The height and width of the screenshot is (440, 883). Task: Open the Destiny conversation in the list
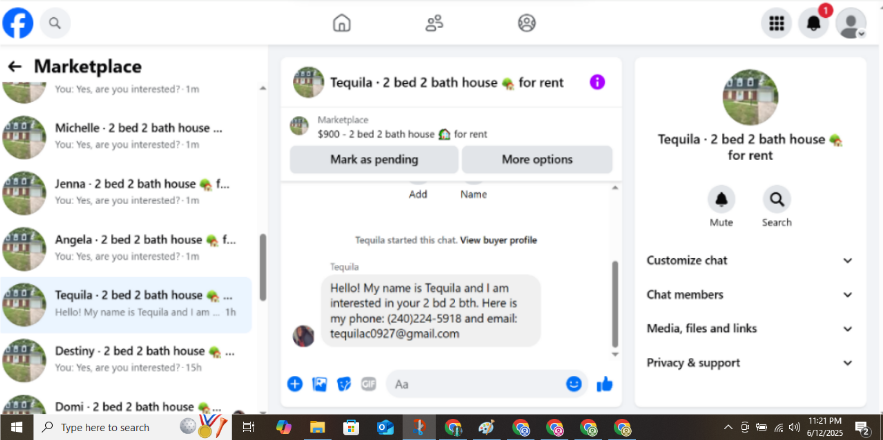coord(126,358)
